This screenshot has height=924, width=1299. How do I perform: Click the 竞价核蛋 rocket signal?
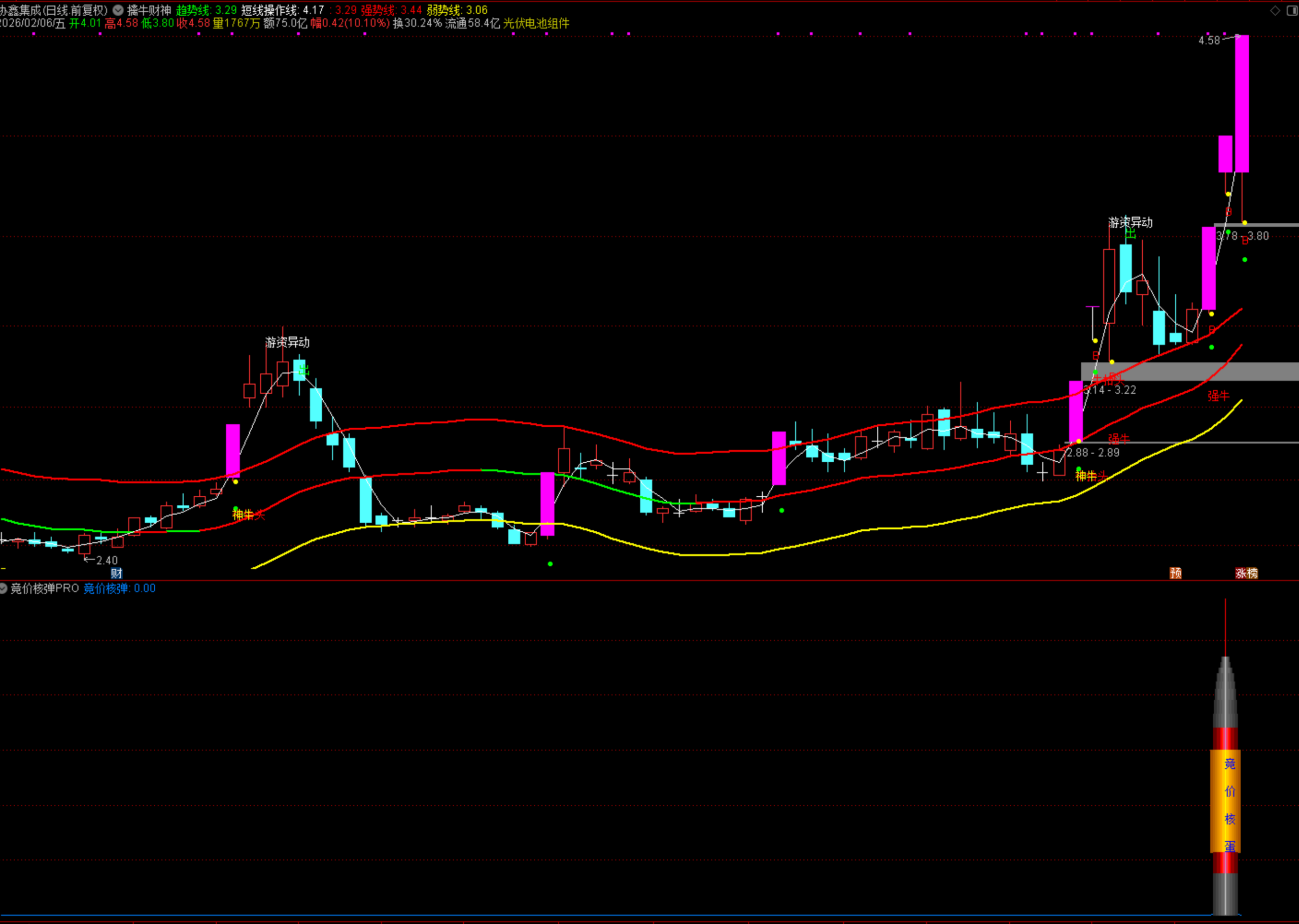(x=1225, y=802)
